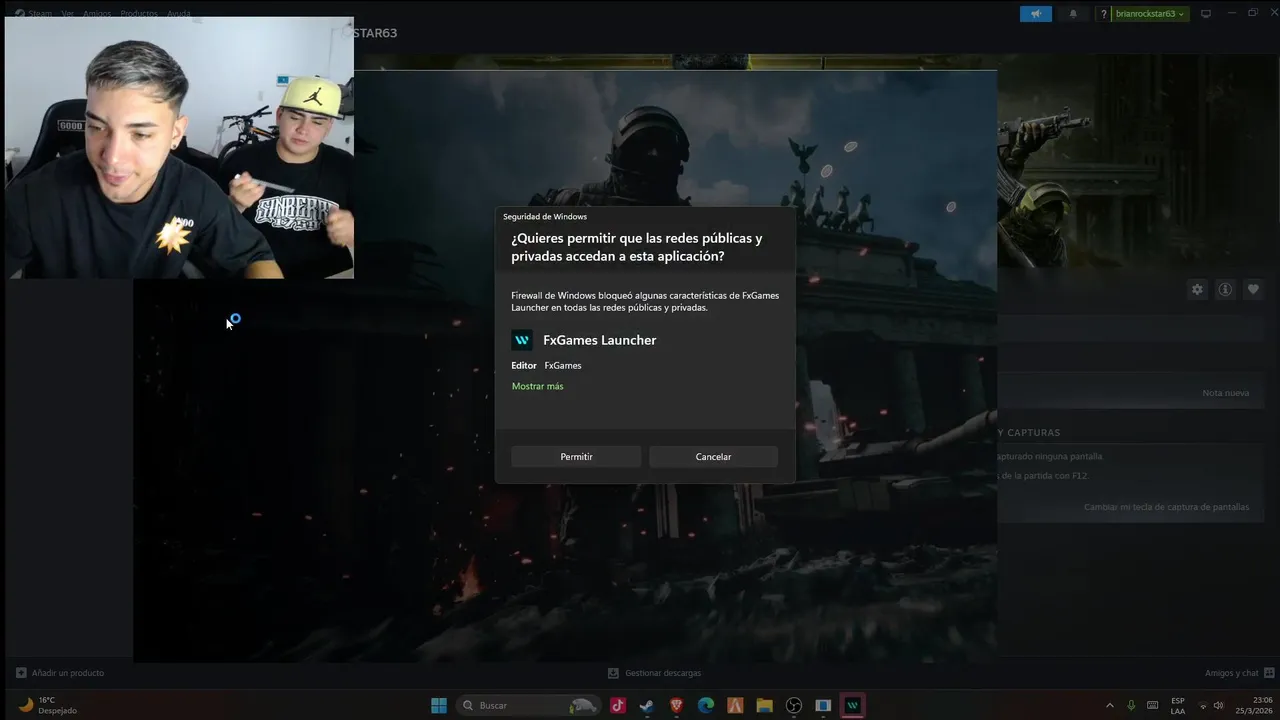The width and height of the screenshot is (1280, 720).
Task: Open weather widget 16°C Despejado
Action: (48, 705)
